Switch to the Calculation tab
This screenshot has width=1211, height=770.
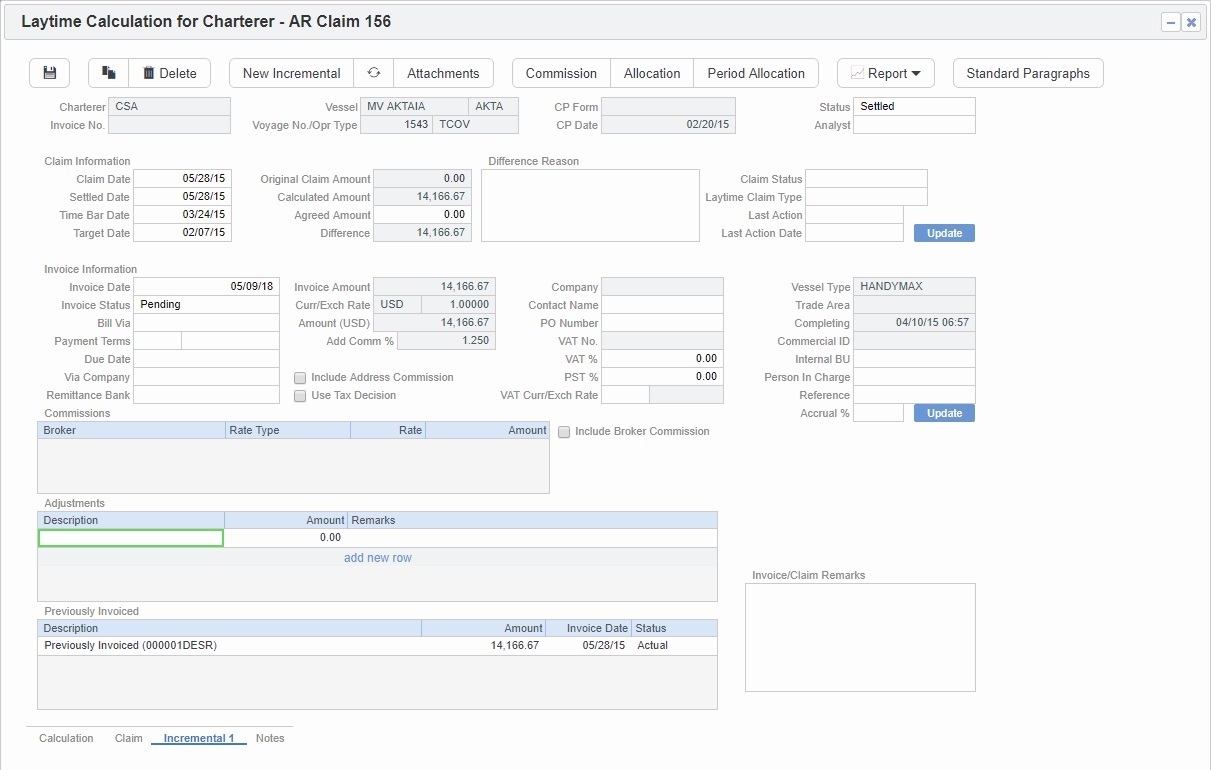click(65, 738)
